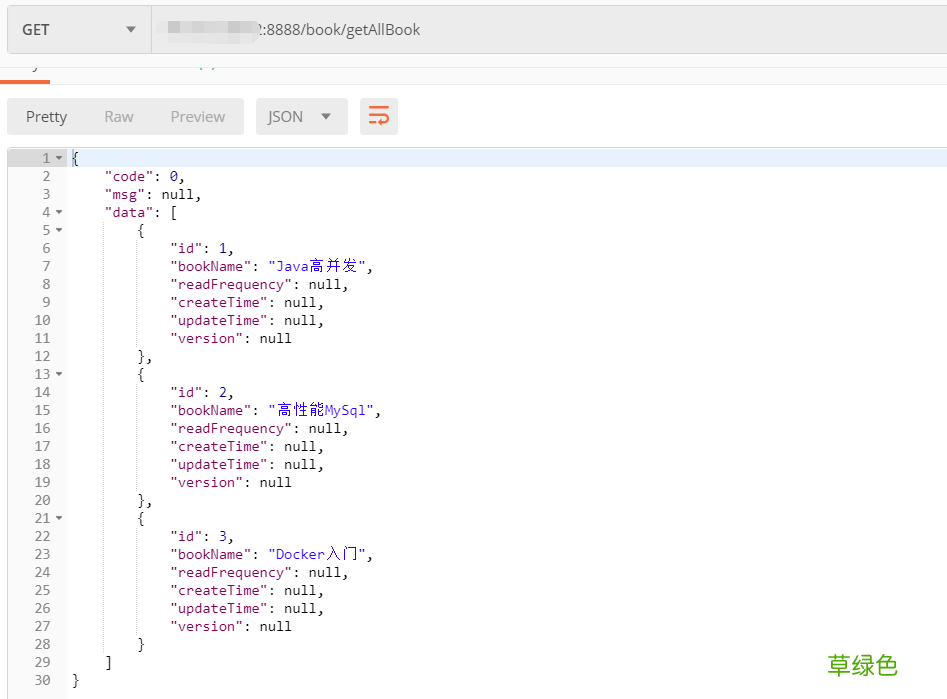Click the "高性能MySql" book name value
Image resolution: width=947 pixels, height=699 pixels.
pos(321,410)
